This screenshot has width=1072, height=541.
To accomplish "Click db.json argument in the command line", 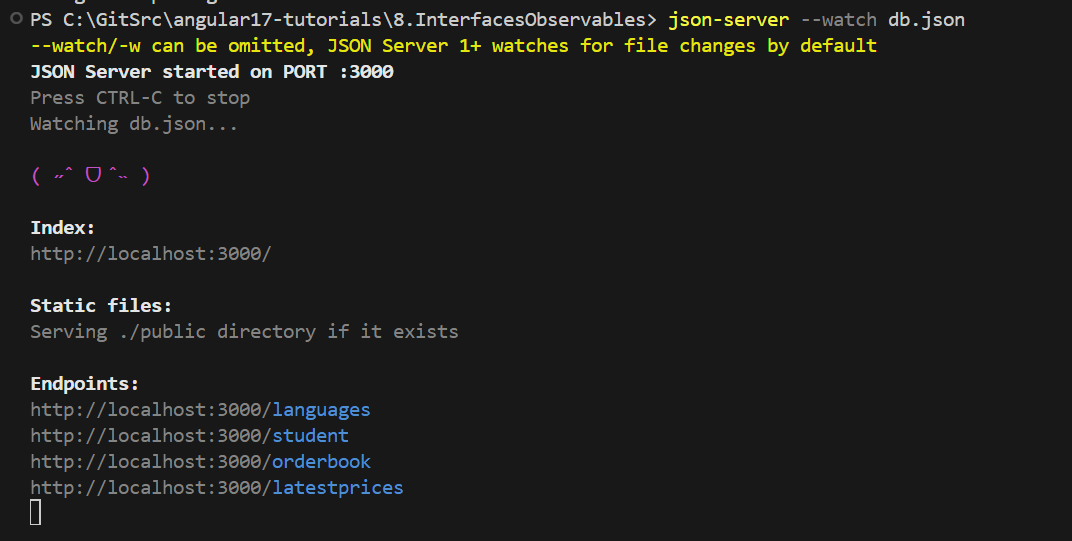I will (926, 20).
